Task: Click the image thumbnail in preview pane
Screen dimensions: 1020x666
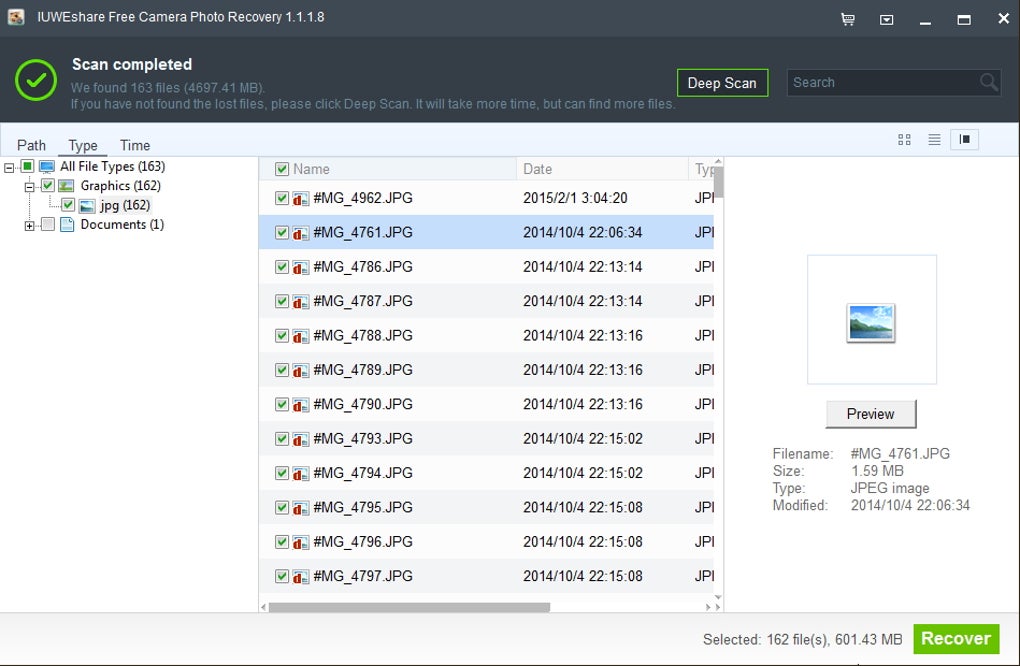Action: pos(870,322)
